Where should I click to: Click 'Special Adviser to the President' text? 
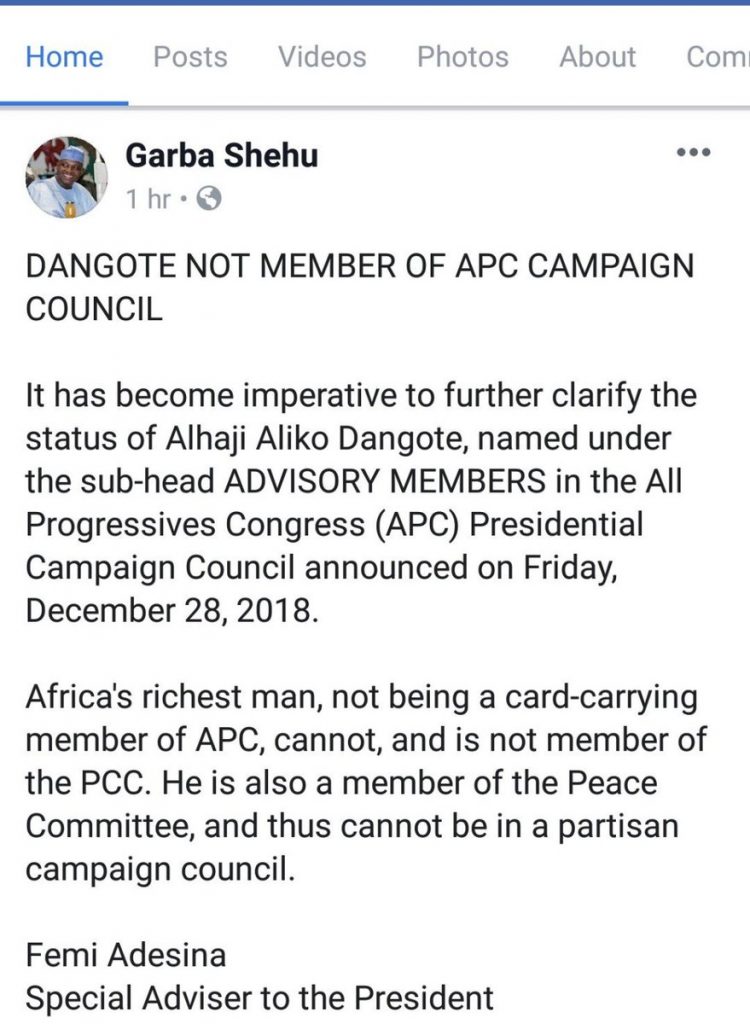260,997
